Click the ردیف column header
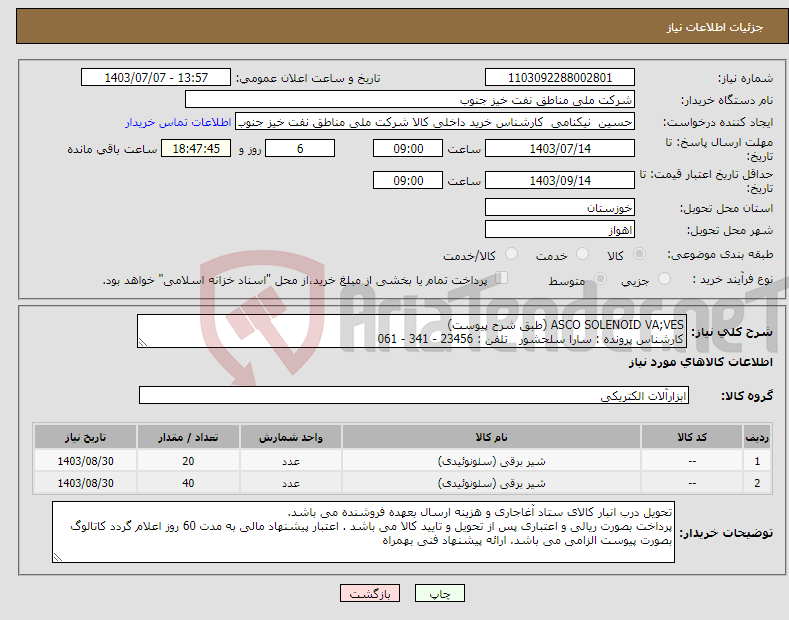The height and width of the screenshot is (620, 789). click(x=757, y=437)
